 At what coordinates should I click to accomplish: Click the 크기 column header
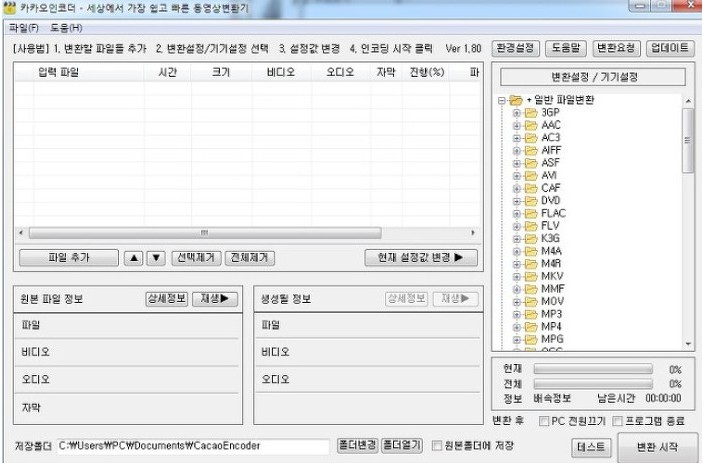tap(221, 72)
